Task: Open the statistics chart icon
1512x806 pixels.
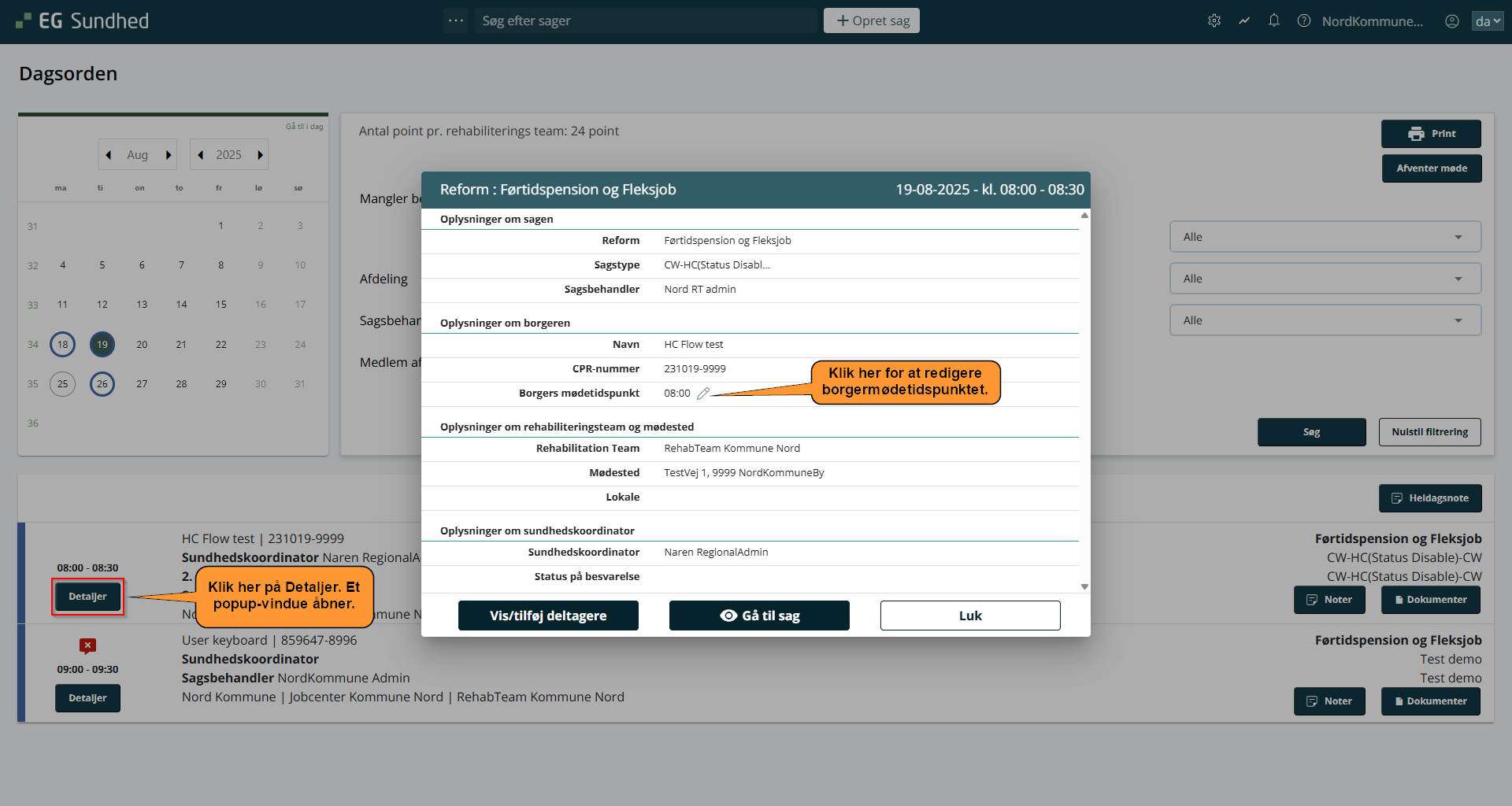Action: coord(1244,21)
